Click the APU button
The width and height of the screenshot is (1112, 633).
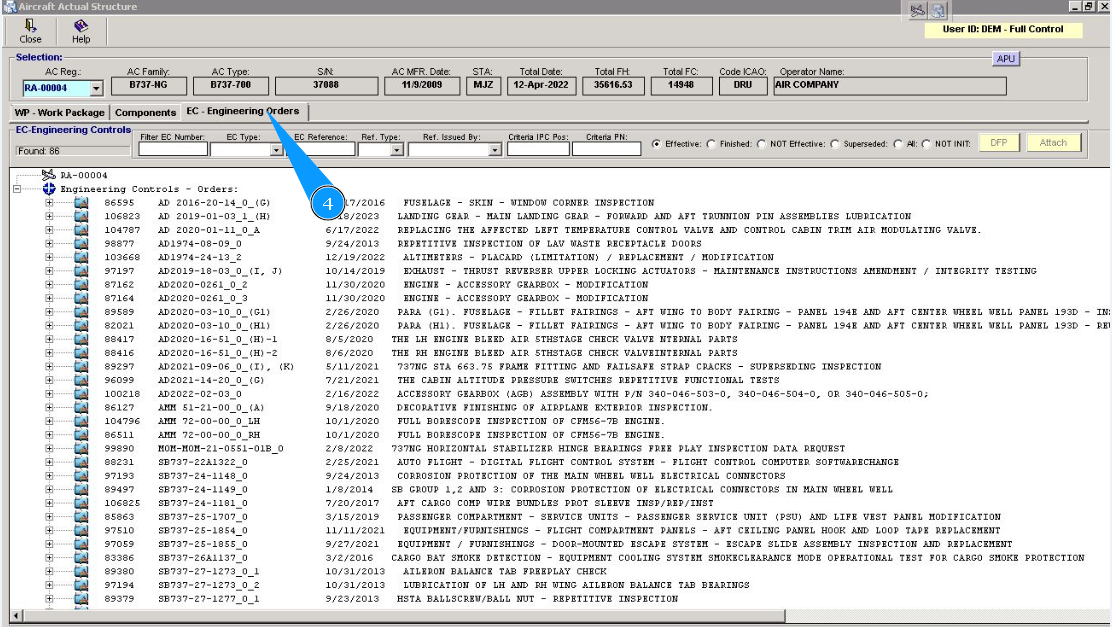tap(1006, 59)
